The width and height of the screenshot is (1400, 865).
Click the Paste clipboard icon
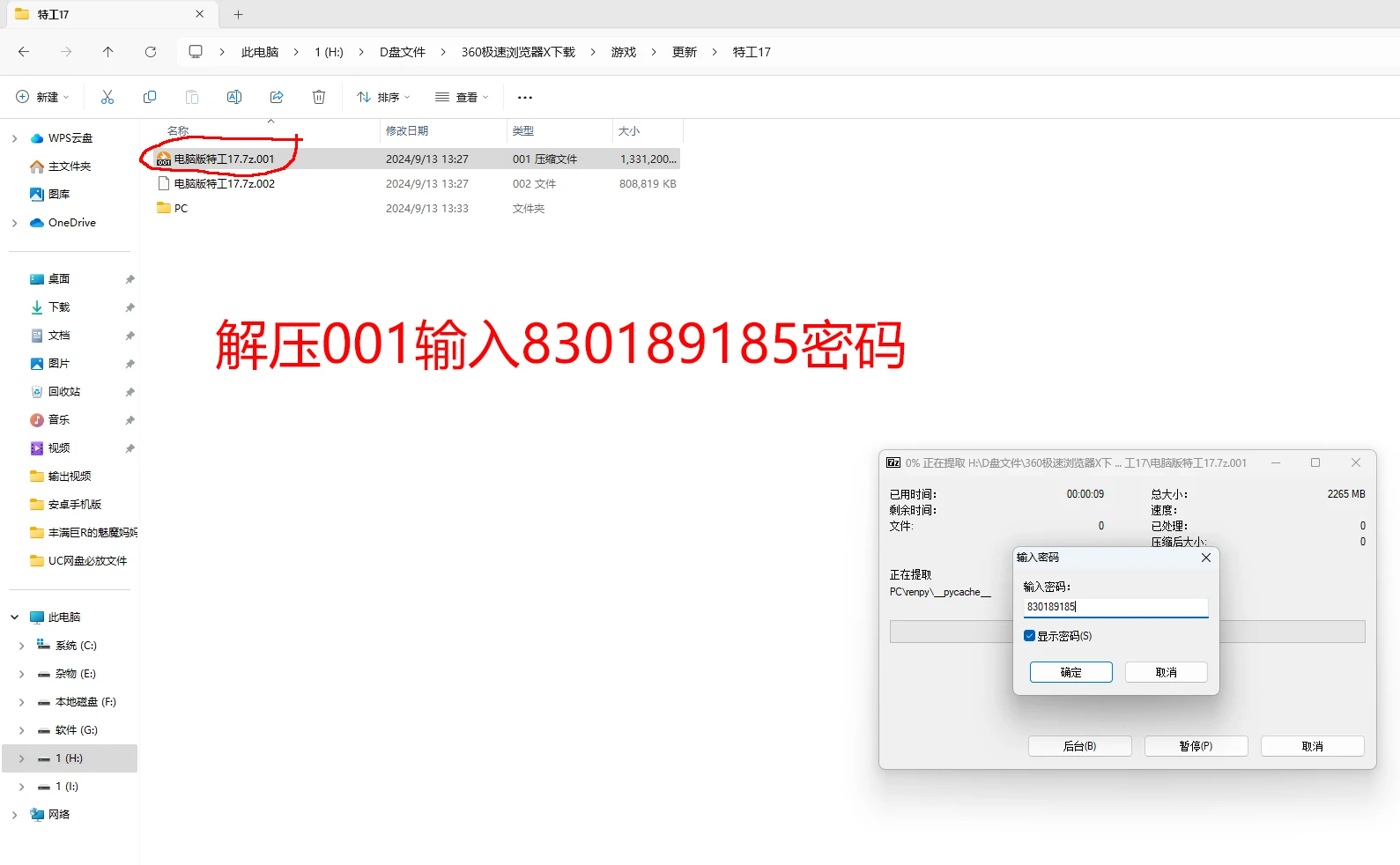coord(192,97)
